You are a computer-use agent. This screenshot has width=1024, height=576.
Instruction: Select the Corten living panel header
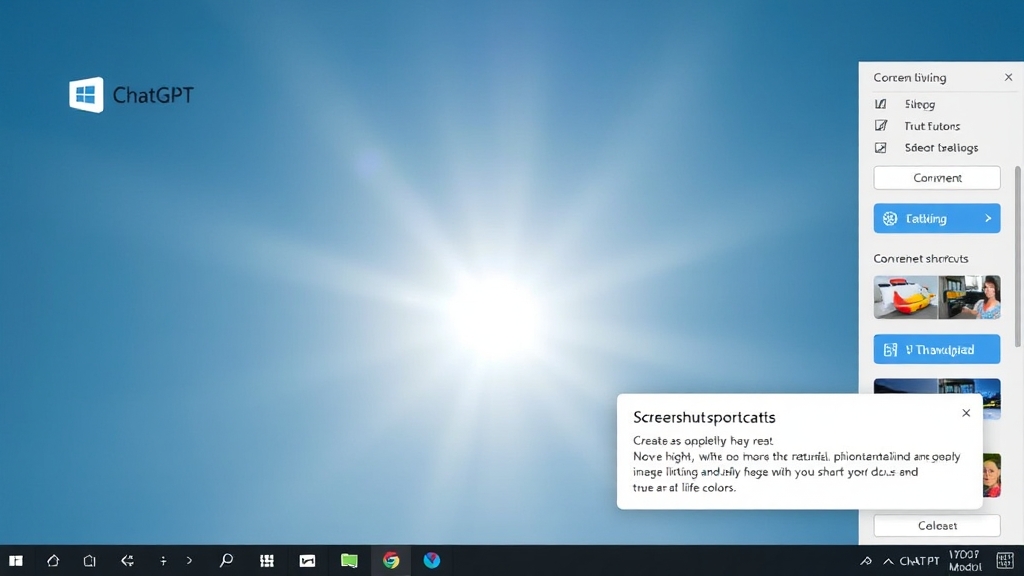coord(909,77)
